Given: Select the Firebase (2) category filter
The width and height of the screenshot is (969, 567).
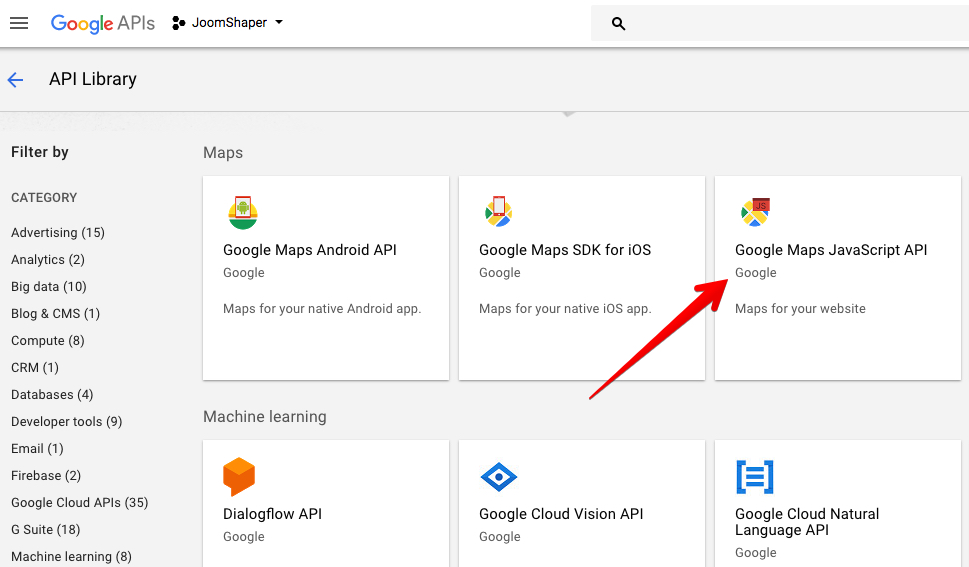Looking at the screenshot, I should click(46, 476).
